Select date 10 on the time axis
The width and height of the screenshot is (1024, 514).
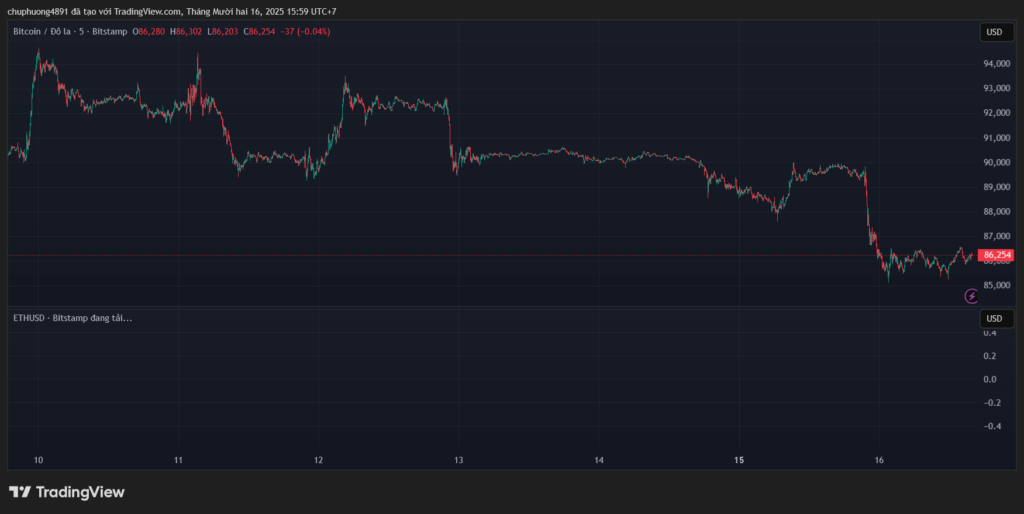[x=38, y=460]
